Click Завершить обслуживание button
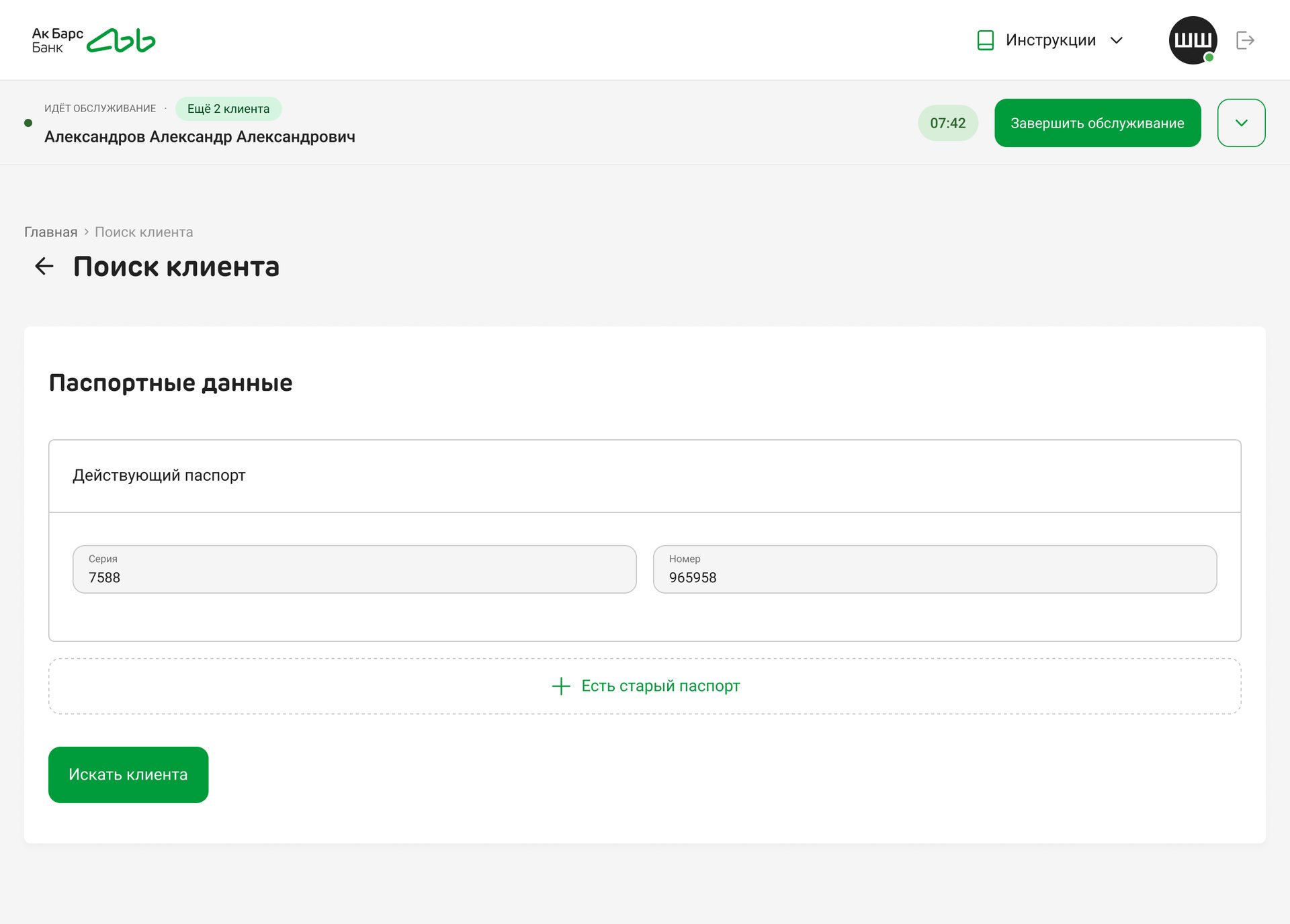The width and height of the screenshot is (1290, 924). click(1097, 123)
